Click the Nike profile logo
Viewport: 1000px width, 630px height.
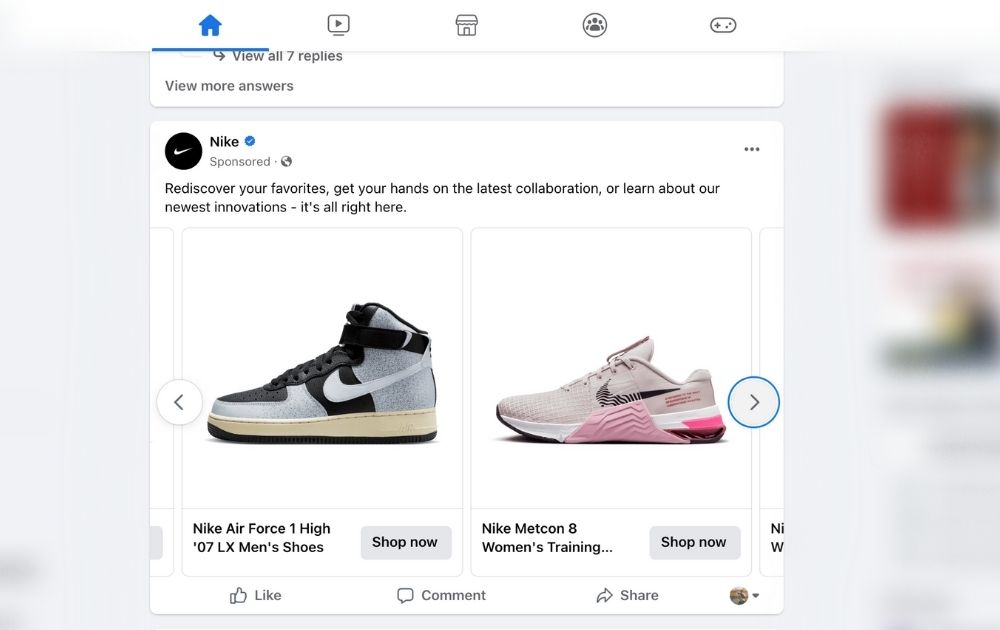(183, 151)
